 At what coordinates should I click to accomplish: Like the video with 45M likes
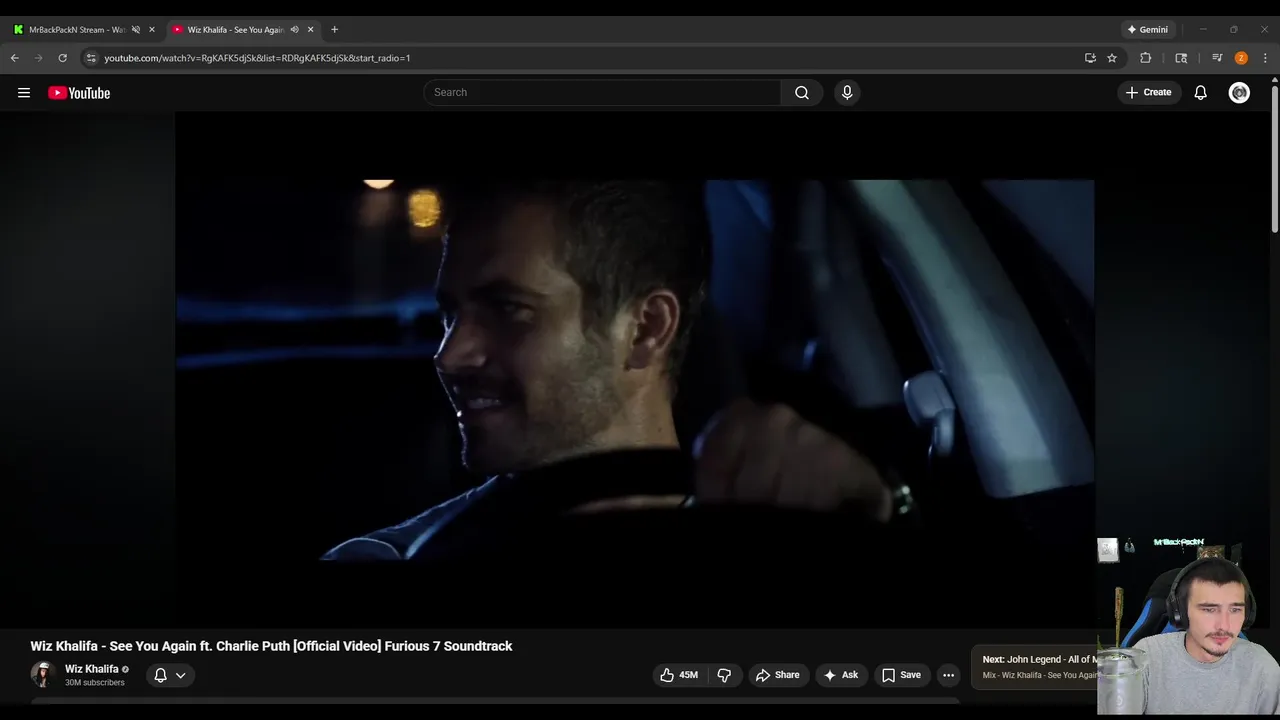680,675
